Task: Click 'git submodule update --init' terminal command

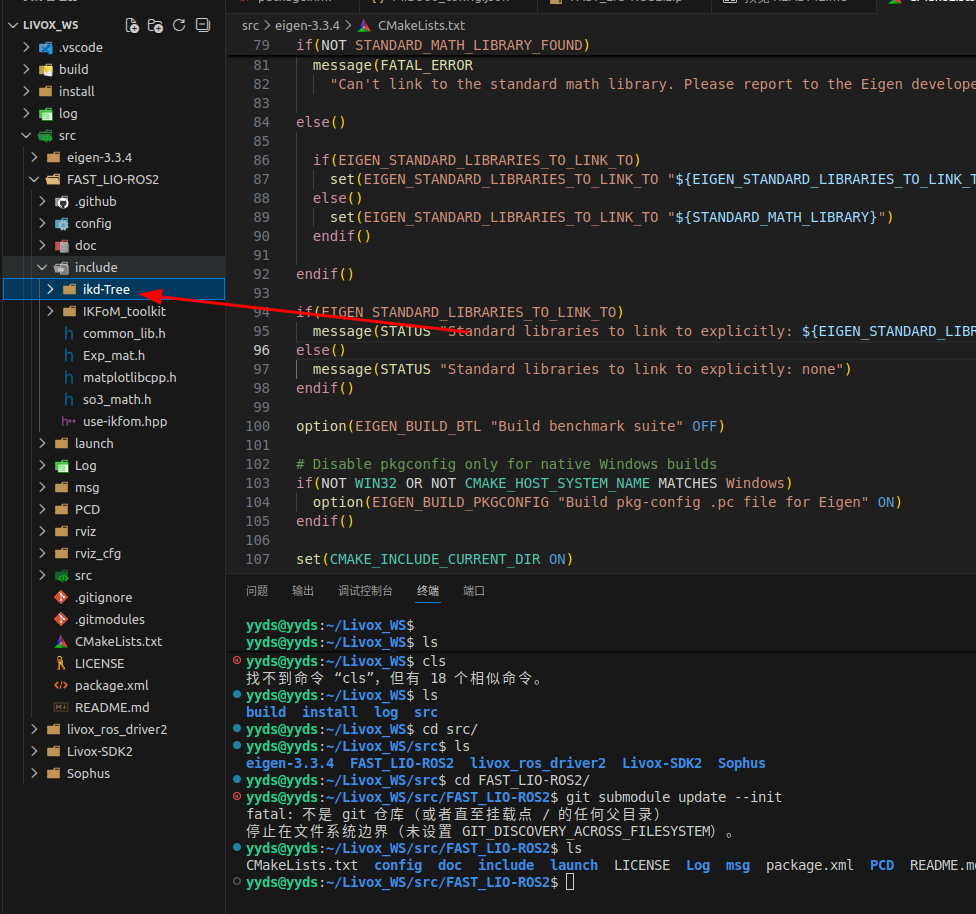Action: [x=673, y=798]
